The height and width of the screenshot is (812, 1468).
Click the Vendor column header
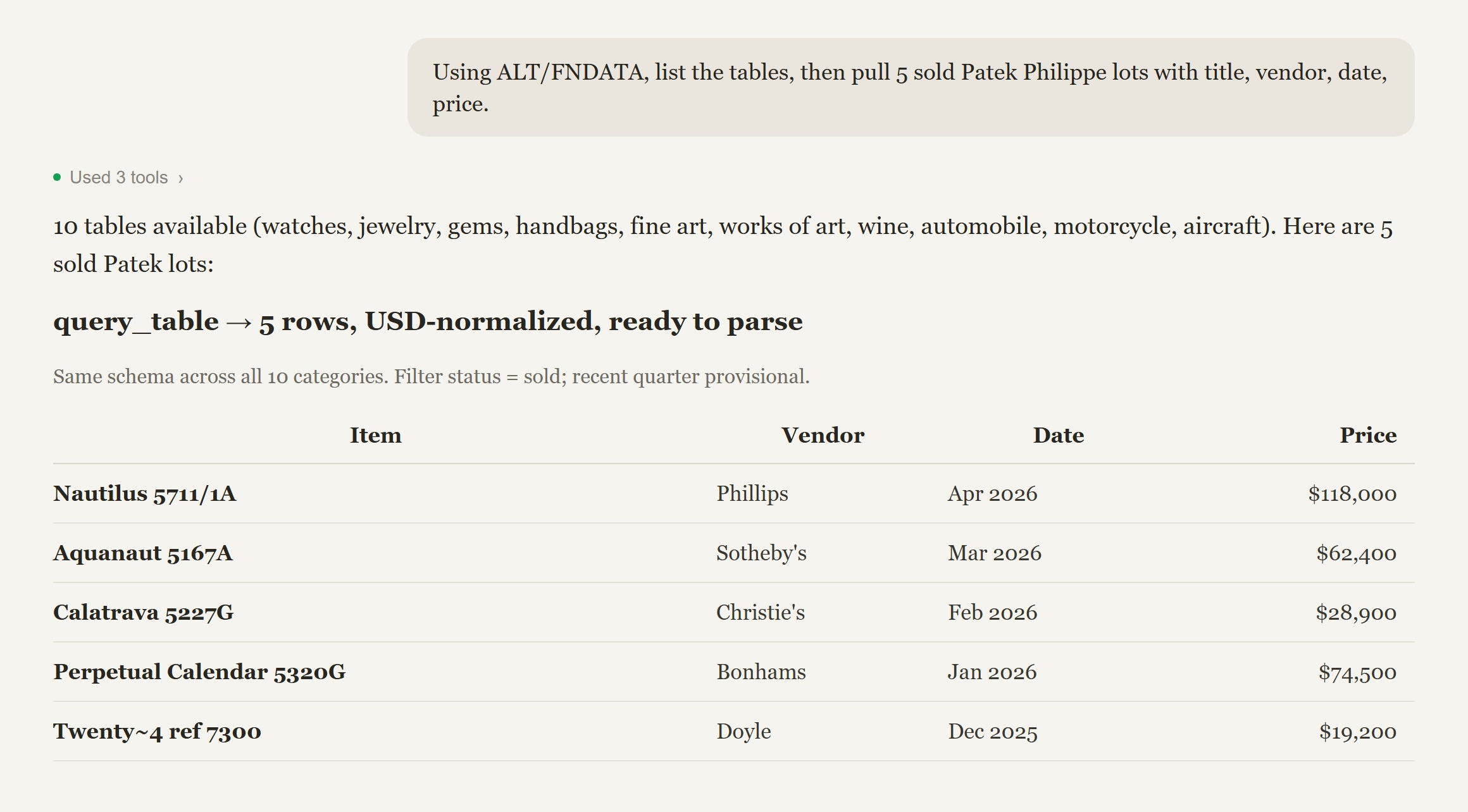pyautogui.click(x=823, y=435)
